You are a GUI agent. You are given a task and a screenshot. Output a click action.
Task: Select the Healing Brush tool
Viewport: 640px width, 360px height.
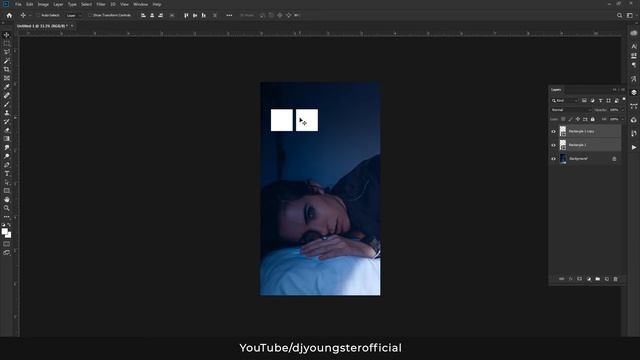[x=7, y=95]
